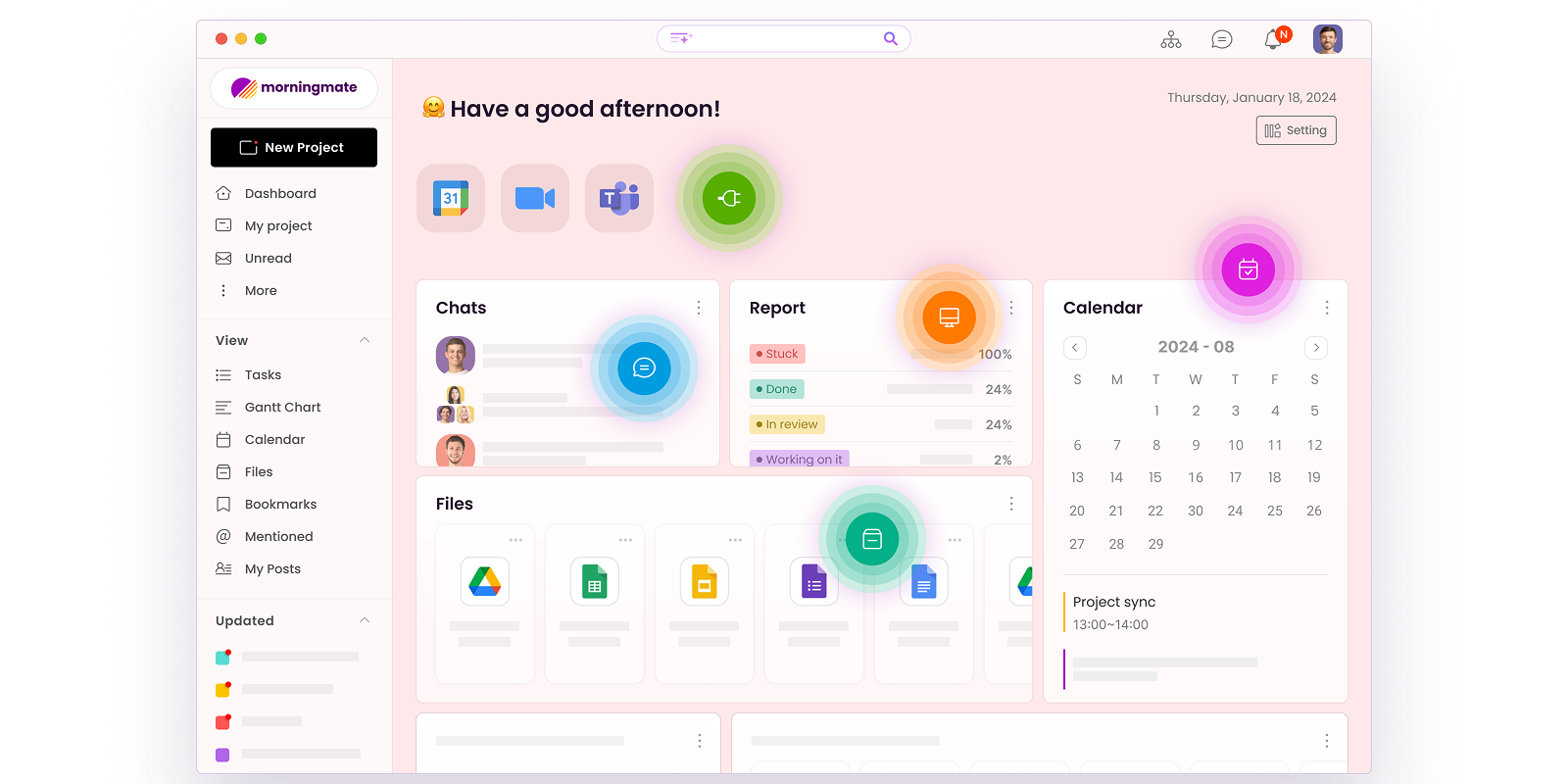
Task: Click the search input field
Action: pyautogui.click(x=784, y=38)
